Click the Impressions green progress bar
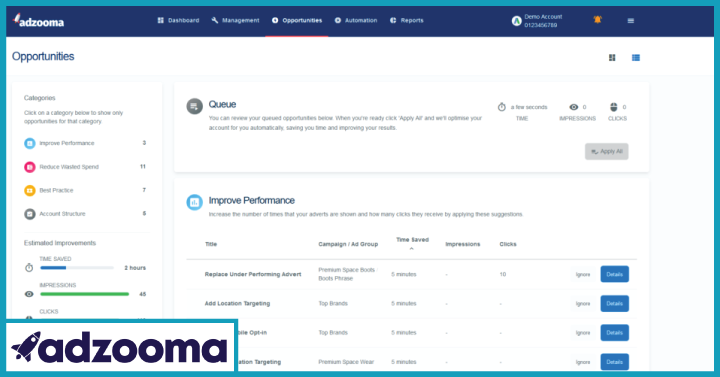The height and width of the screenshot is (377, 720). click(x=84, y=294)
